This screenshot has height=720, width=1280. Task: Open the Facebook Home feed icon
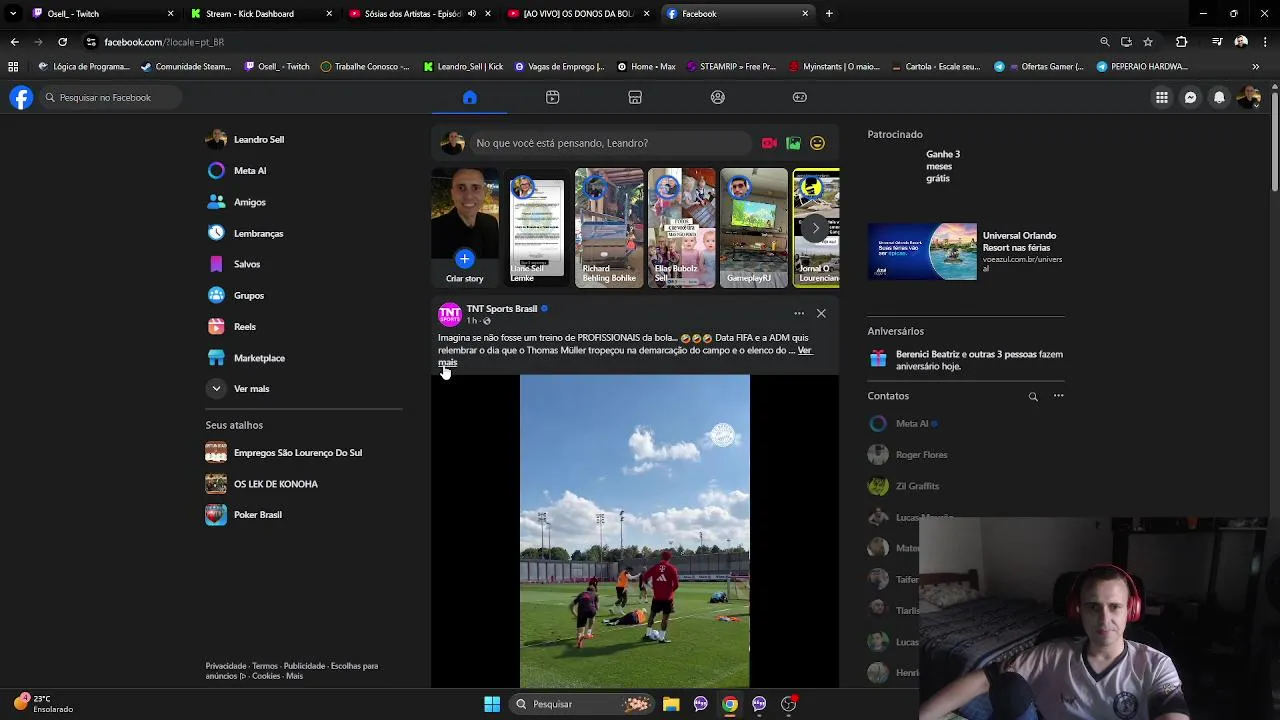point(469,97)
